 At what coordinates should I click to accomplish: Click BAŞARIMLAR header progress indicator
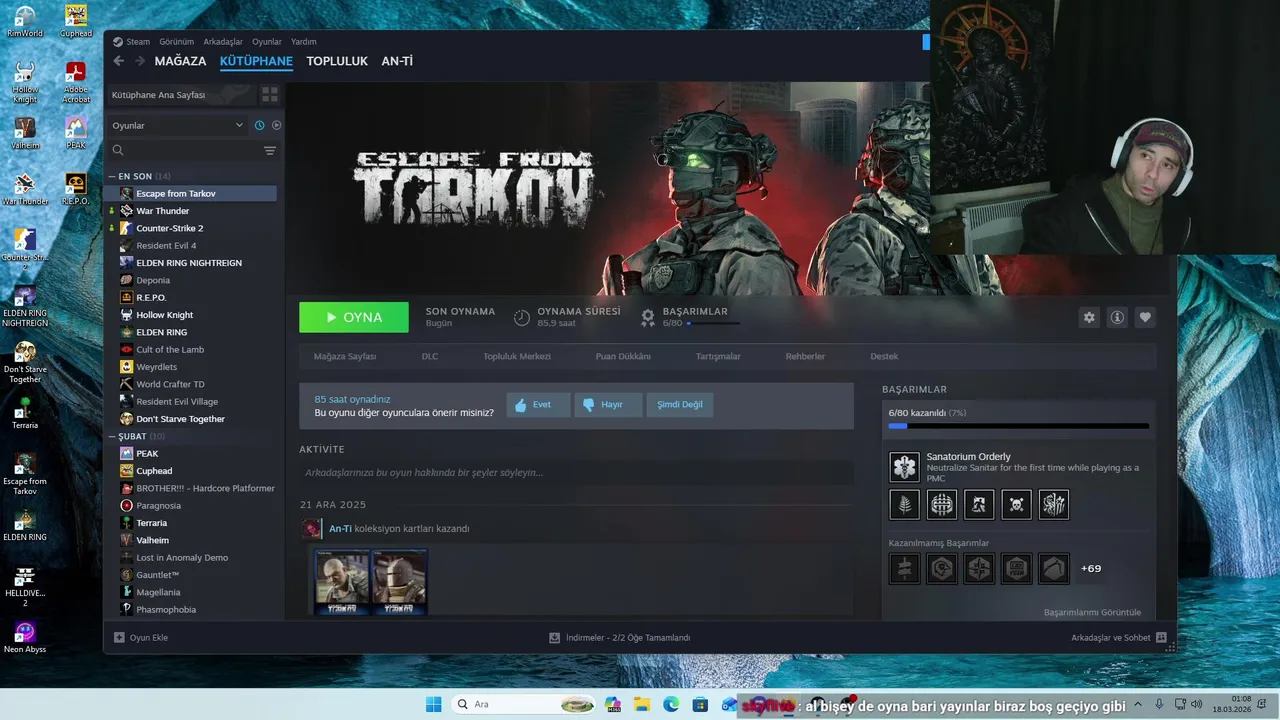714,323
